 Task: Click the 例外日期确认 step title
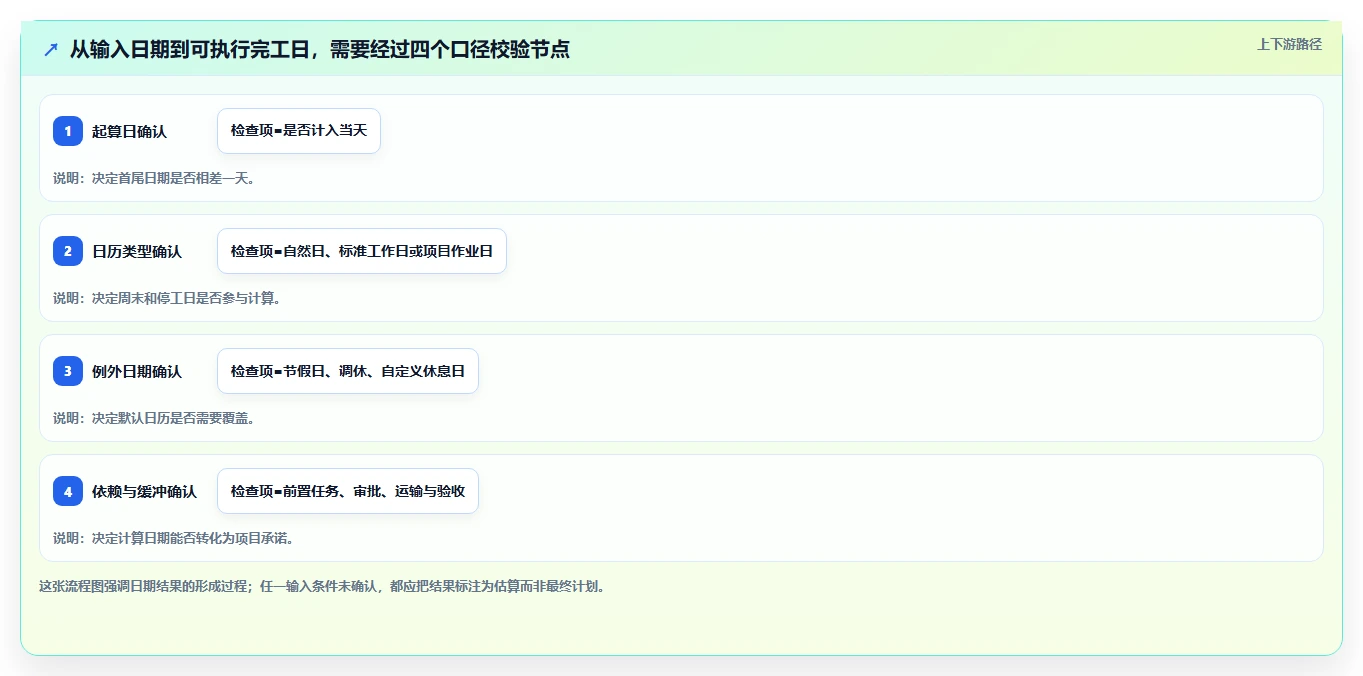[x=137, y=371]
